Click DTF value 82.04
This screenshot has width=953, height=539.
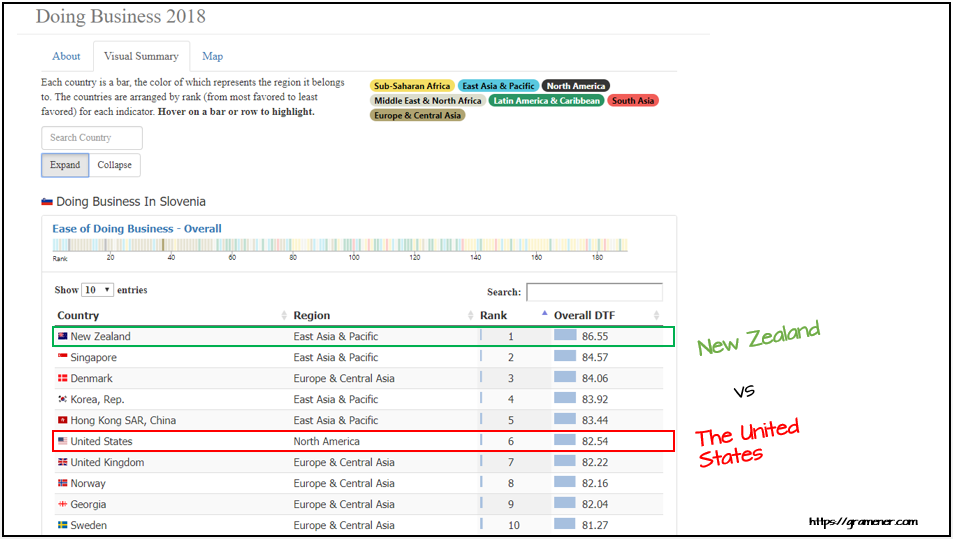point(594,504)
